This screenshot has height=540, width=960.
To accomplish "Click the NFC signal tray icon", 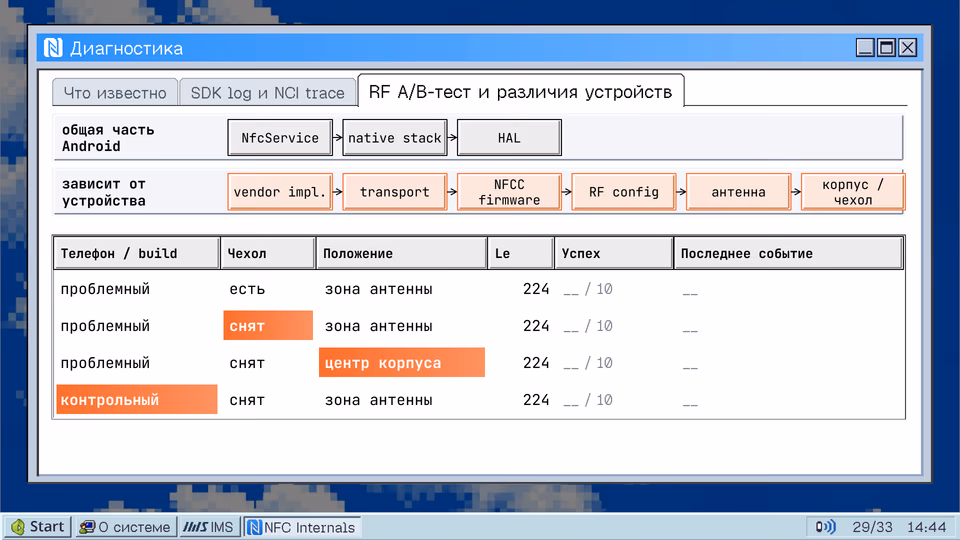I will 825,527.
